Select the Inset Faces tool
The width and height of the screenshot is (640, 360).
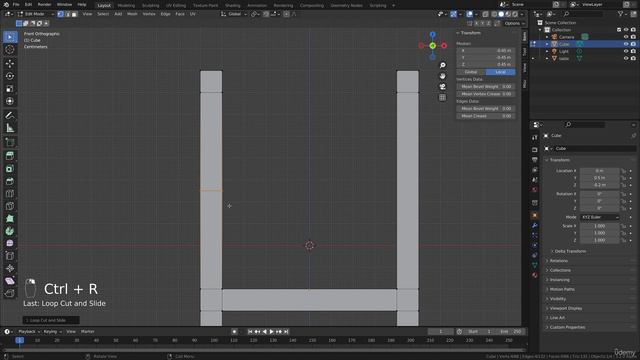point(10,169)
